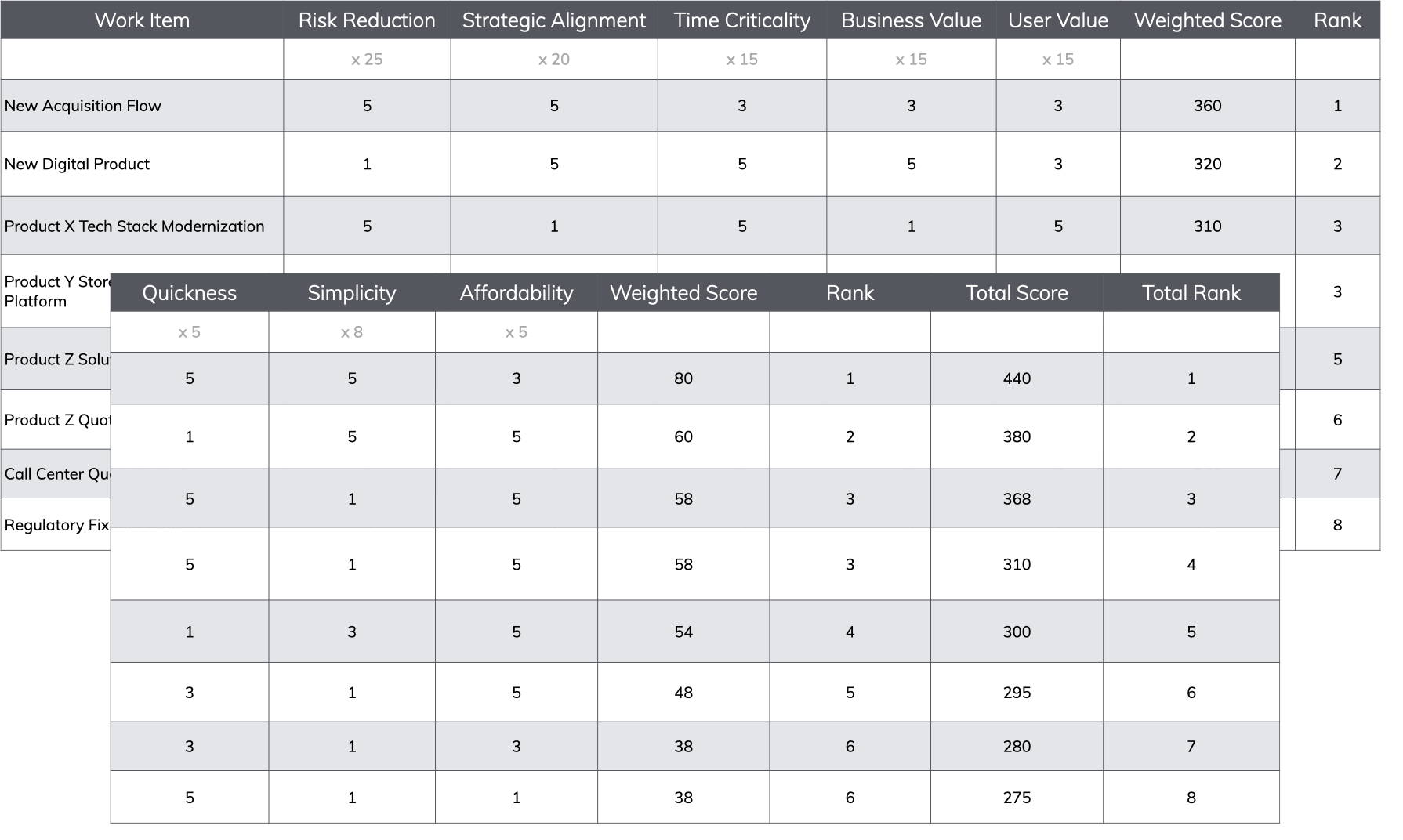The image size is (1403, 840).
Task: Select the User Value column header
Action: point(1058,20)
